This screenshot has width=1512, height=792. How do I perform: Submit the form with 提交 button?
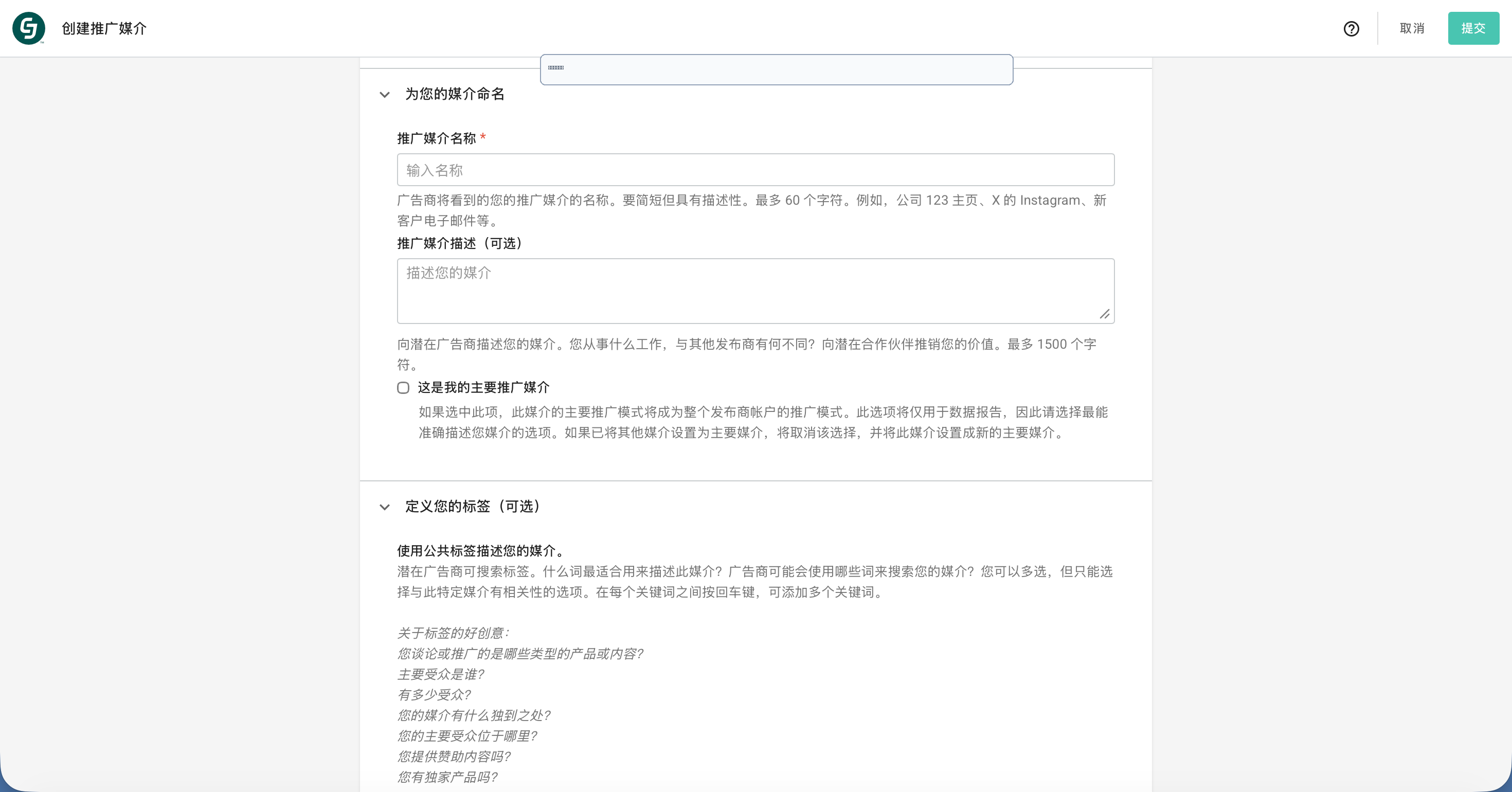1473,28
